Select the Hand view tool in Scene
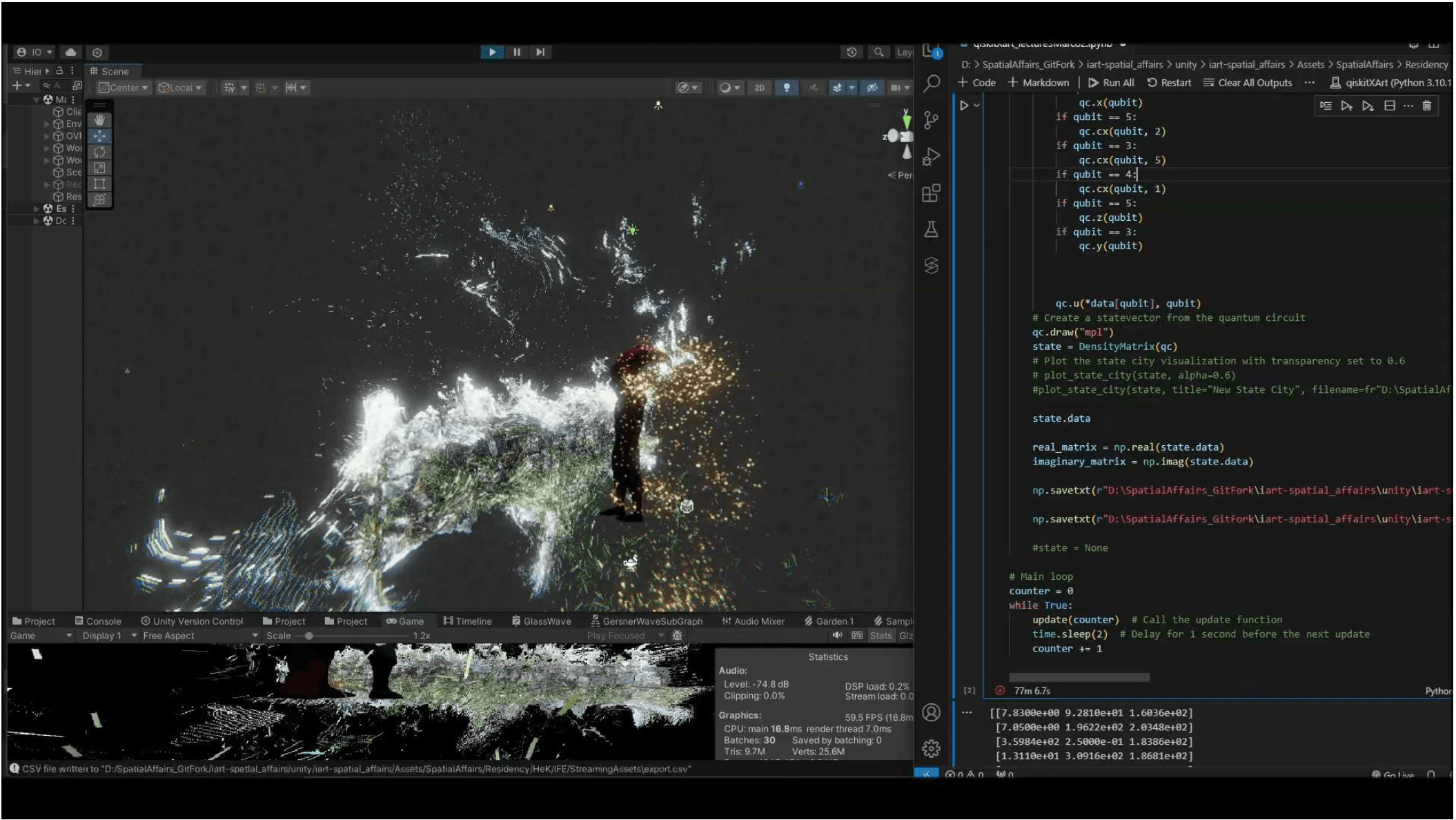1456x820 pixels. point(99,120)
